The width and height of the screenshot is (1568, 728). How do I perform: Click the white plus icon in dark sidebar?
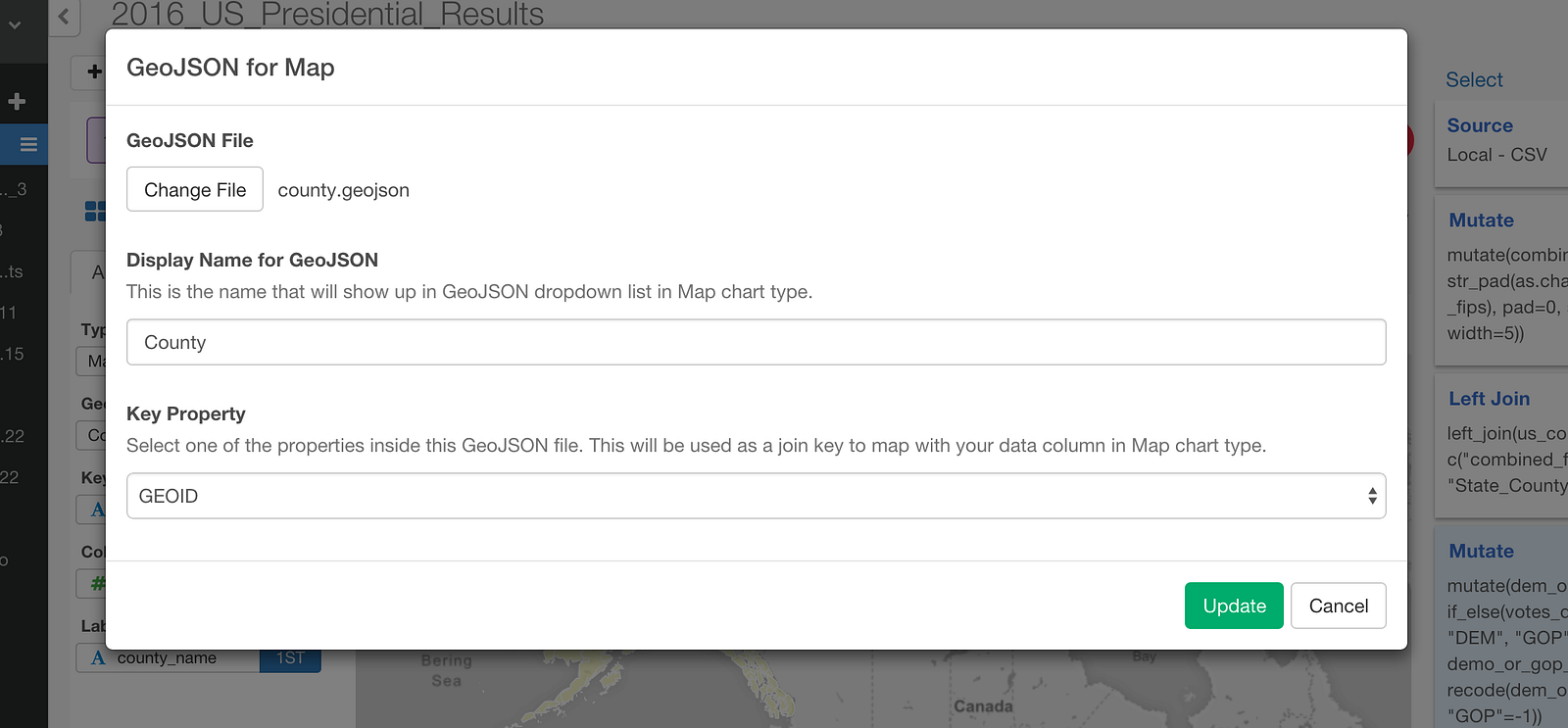point(17,101)
